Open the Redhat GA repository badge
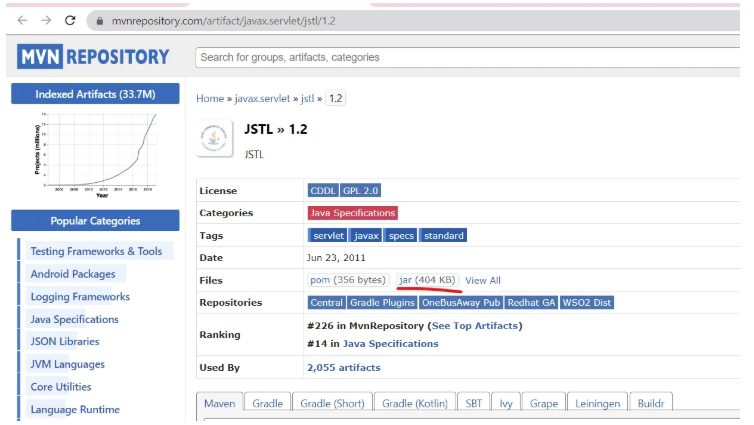Image resolution: width=754 pixels, height=425 pixels. [531, 302]
